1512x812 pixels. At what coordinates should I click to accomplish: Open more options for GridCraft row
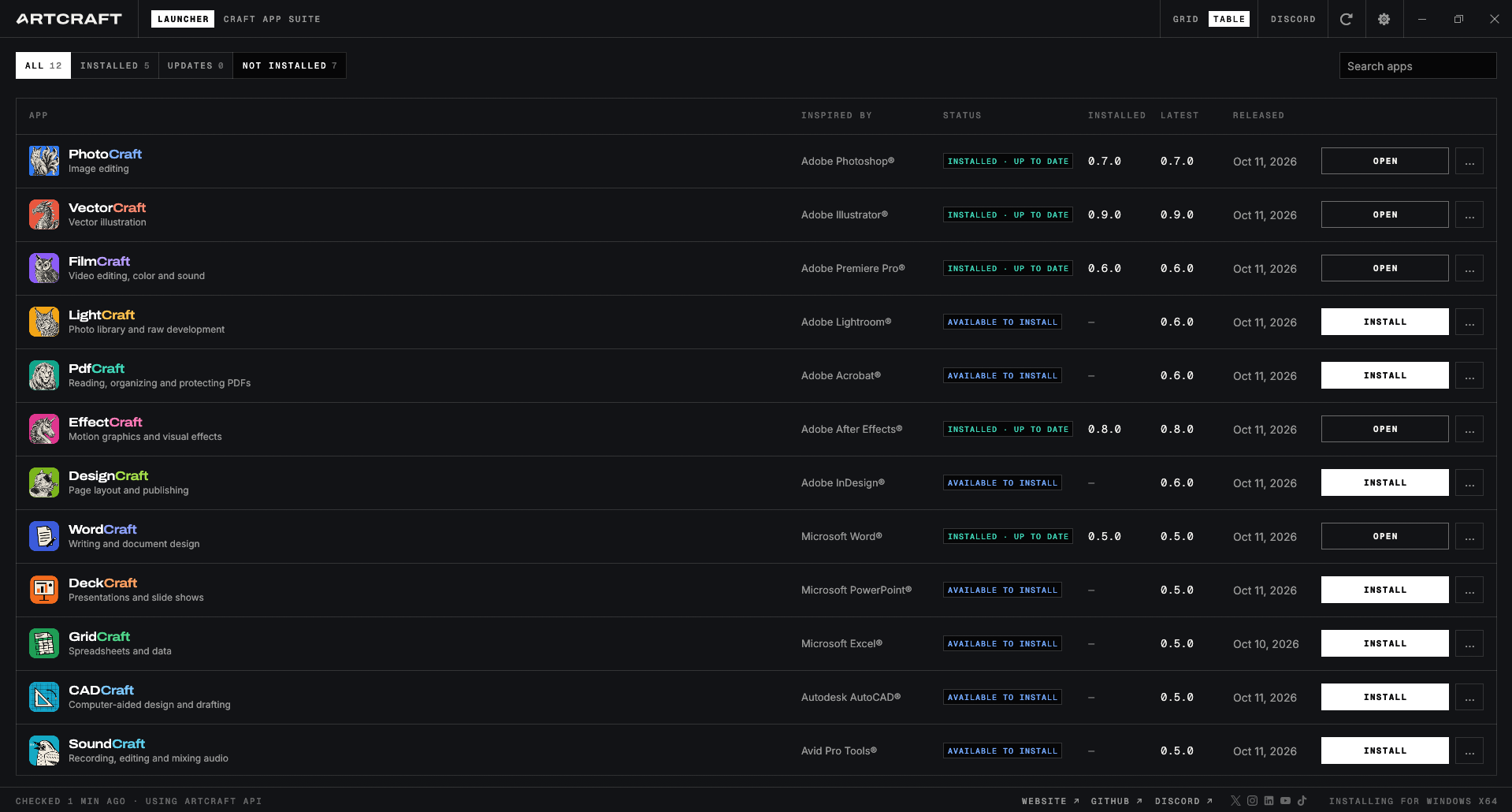pyautogui.click(x=1469, y=643)
